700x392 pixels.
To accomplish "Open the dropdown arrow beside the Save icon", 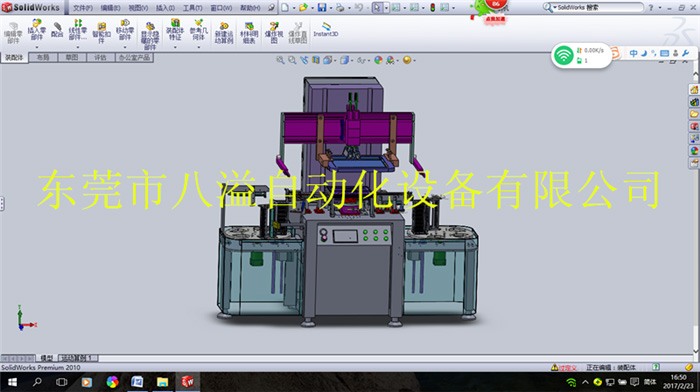I will coord(330,8).
